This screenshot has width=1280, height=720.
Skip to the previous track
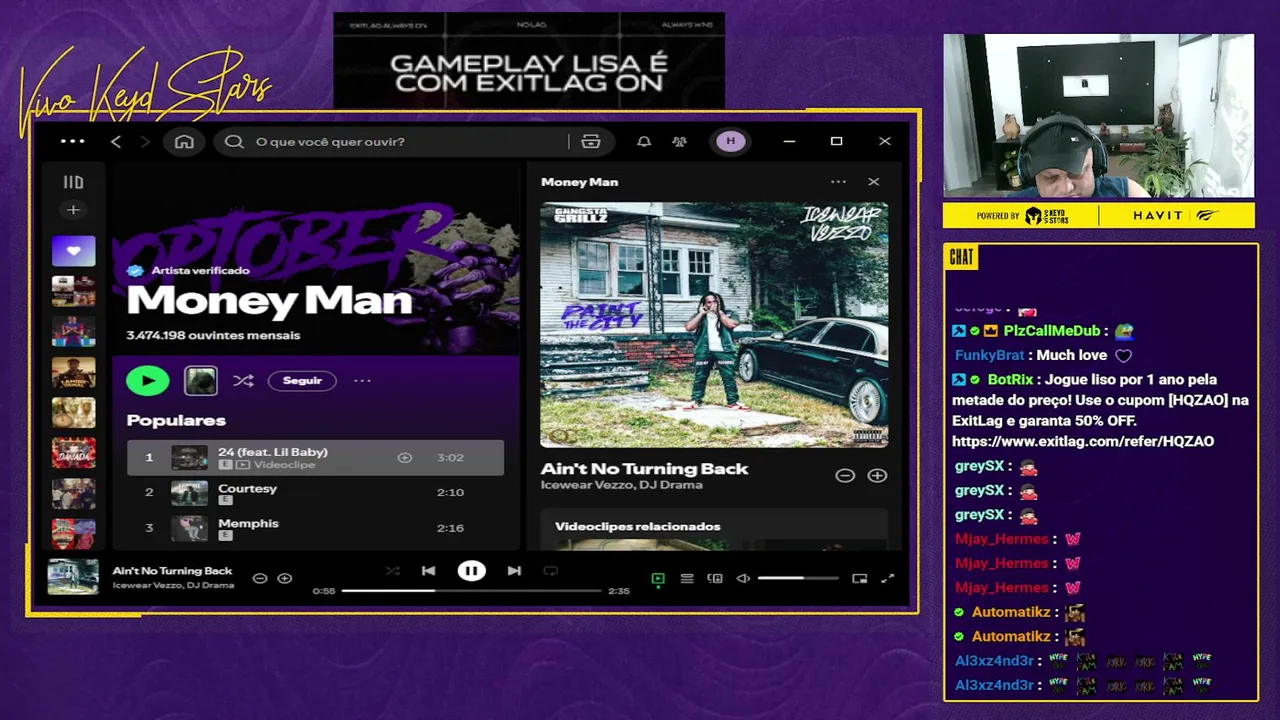428,571
